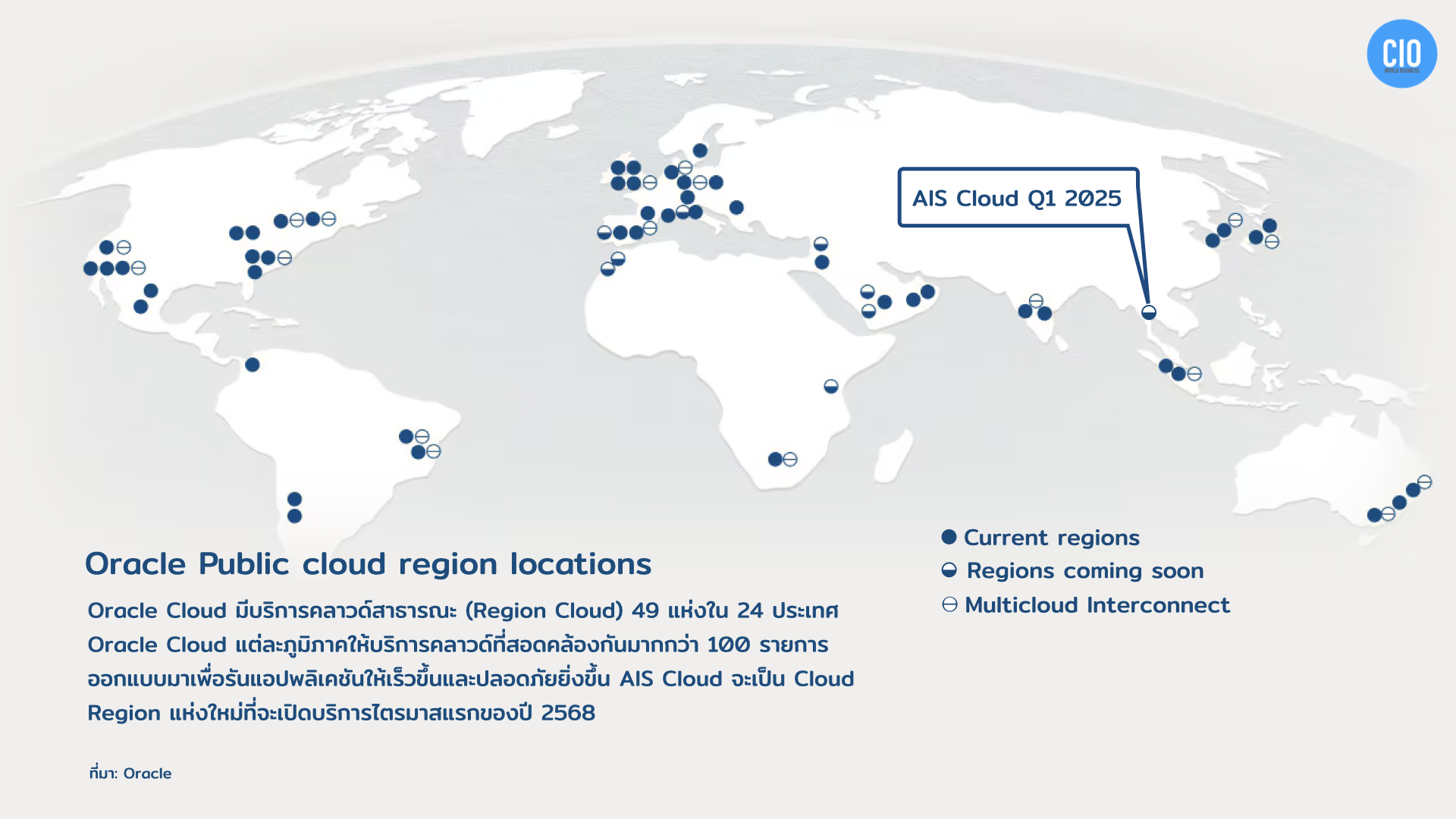1456x819 pixels.
Task: Click the Japan multicloud interconnect marker
Action: [1272, 242]
